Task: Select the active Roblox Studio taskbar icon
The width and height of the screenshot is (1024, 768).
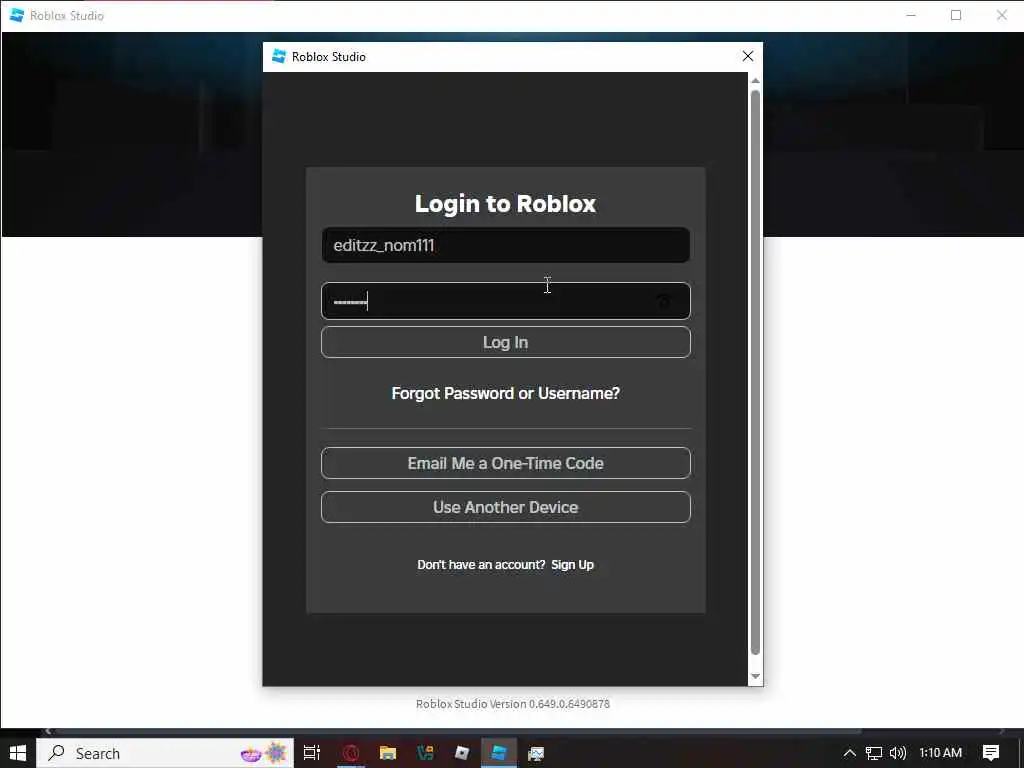Action: (499, 753)
